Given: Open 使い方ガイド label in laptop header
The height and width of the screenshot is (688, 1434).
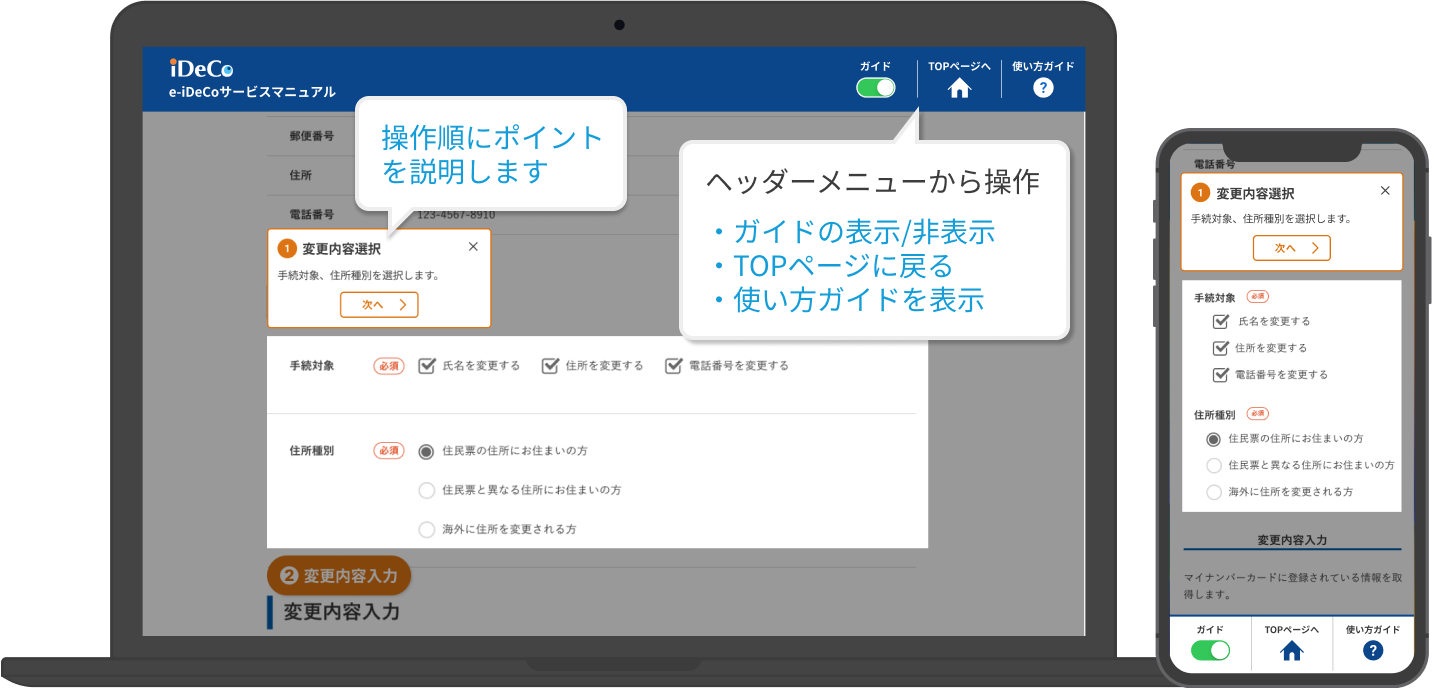Looking at the screenshot, I should click(1043, 67).
